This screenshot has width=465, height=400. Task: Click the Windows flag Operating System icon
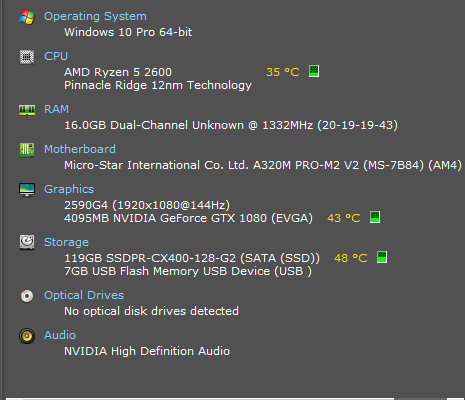27,17
